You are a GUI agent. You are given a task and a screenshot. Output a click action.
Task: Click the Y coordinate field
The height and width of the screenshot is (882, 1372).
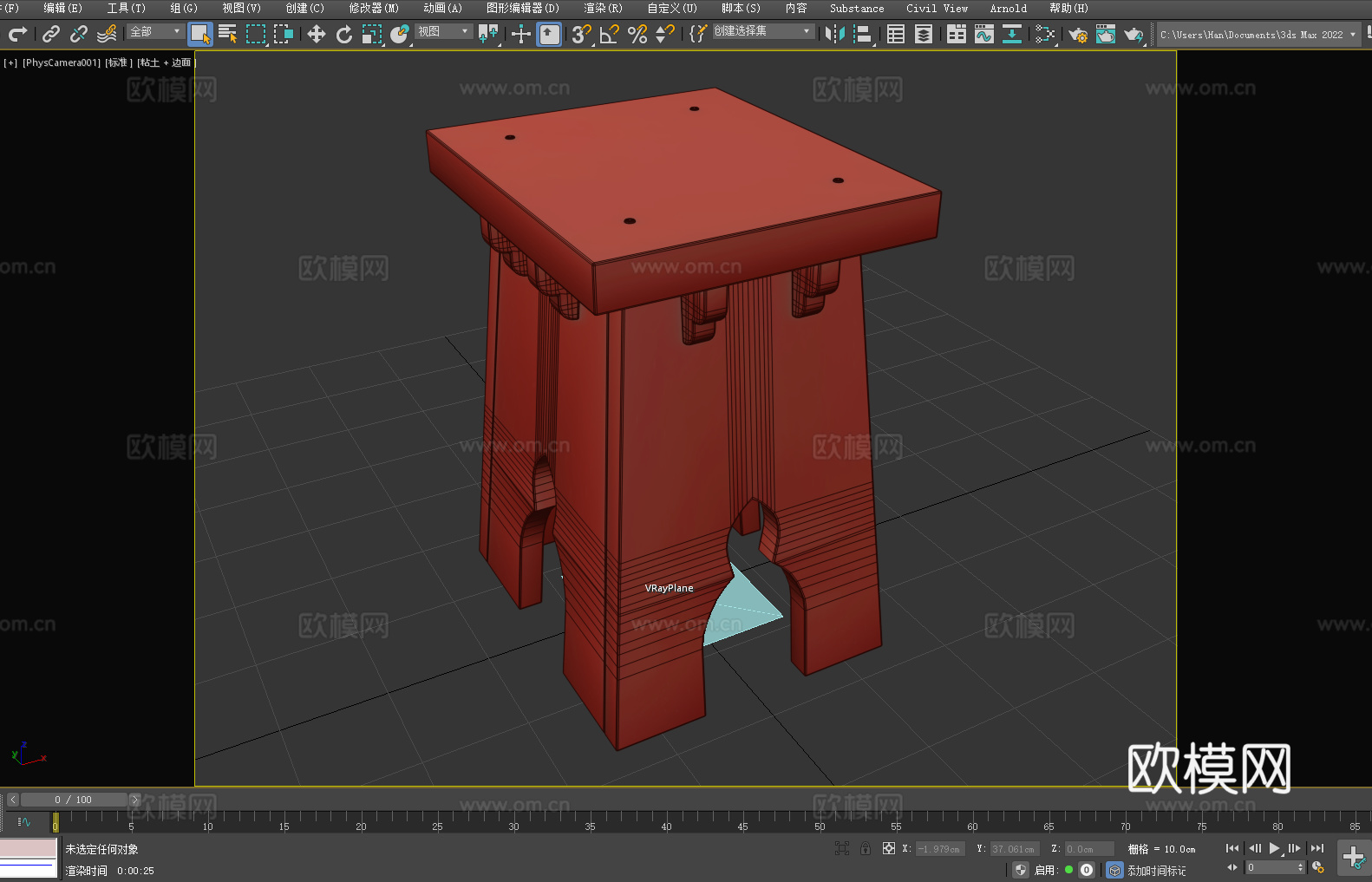[x=1014, y=849]
